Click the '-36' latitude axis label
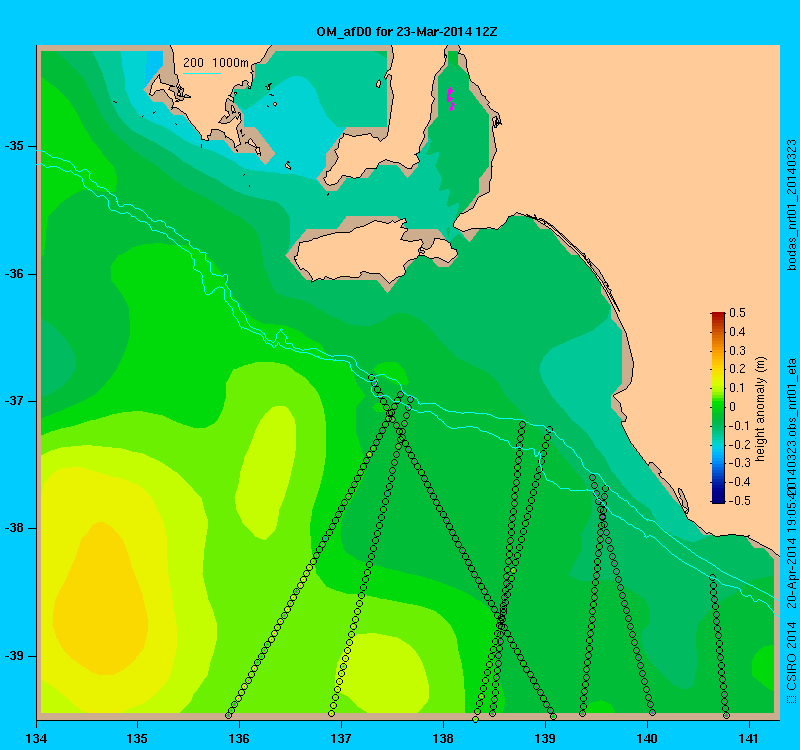 tap(14, 274)
